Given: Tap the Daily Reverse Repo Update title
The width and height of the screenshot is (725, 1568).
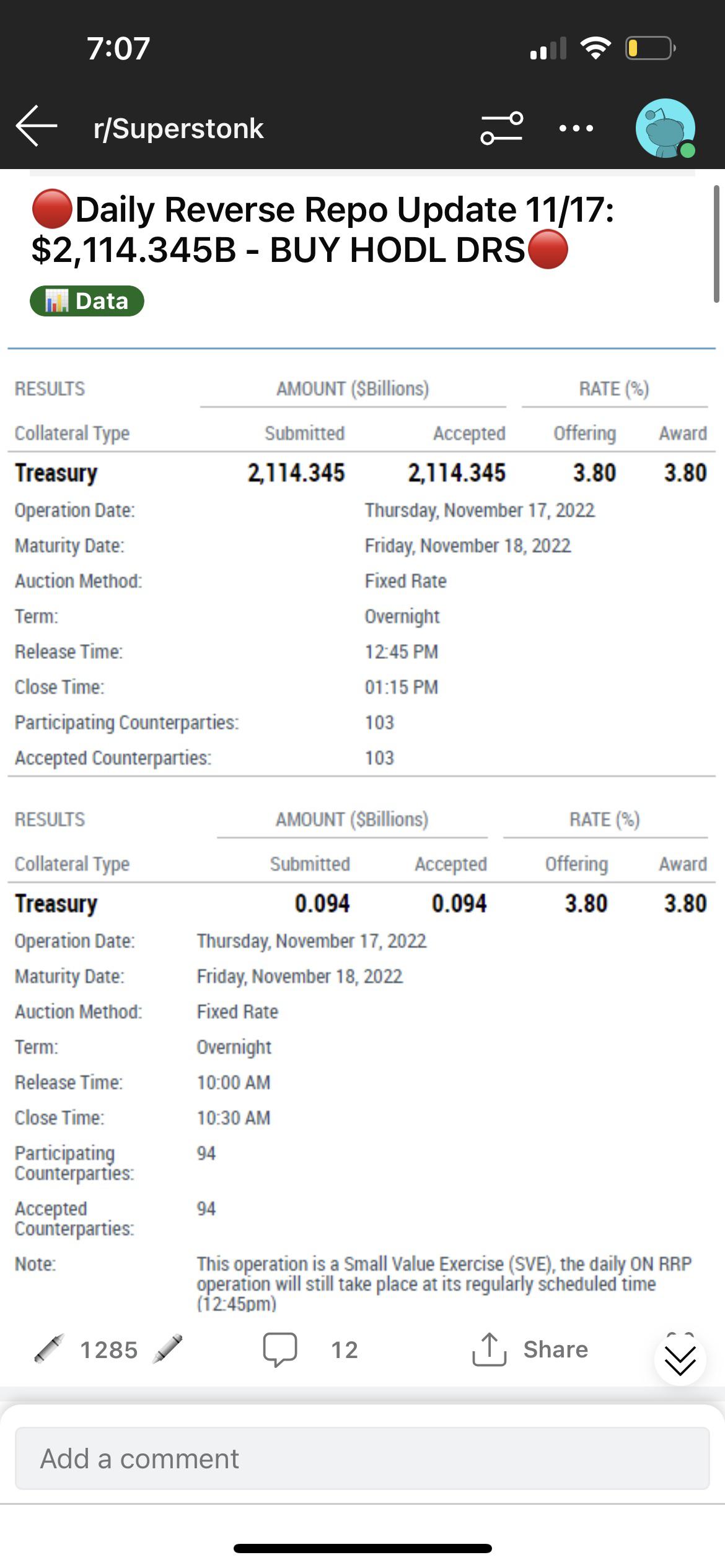Looking at the screenshot, I should [322, 229].
